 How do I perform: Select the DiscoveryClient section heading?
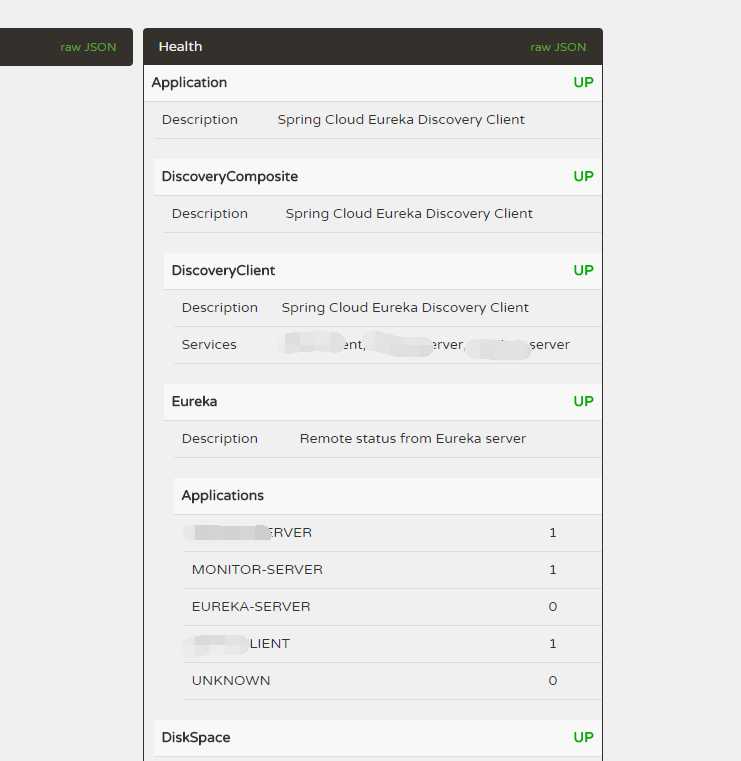(x=223, y=271)
